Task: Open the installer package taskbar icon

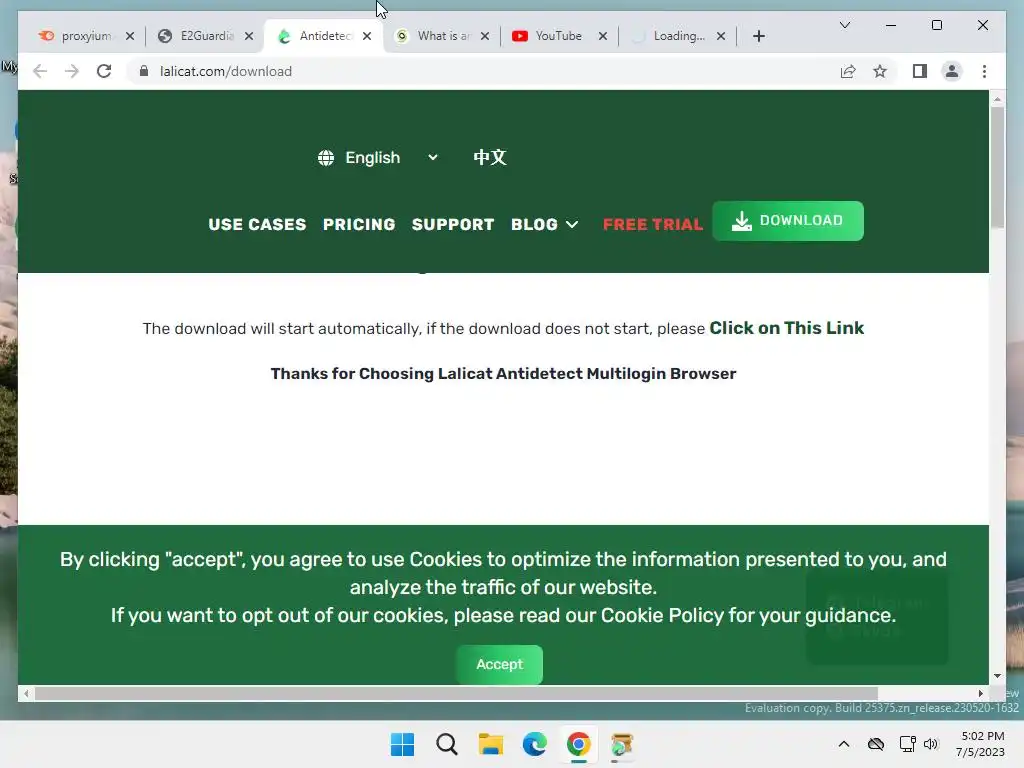Action: click(622, 744)
